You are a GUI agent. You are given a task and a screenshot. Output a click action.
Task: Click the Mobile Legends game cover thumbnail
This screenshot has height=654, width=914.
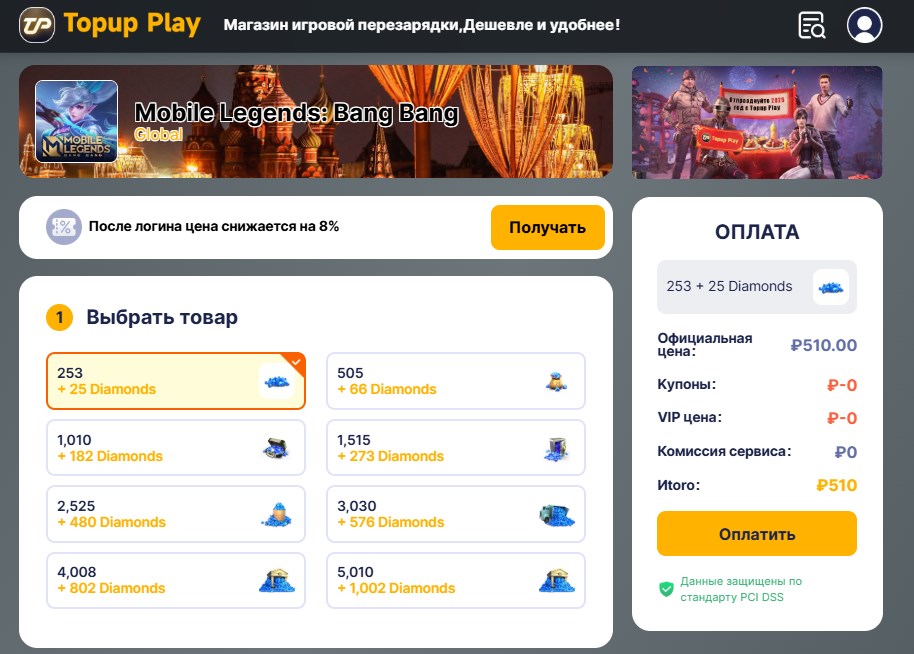pos(76,121)
